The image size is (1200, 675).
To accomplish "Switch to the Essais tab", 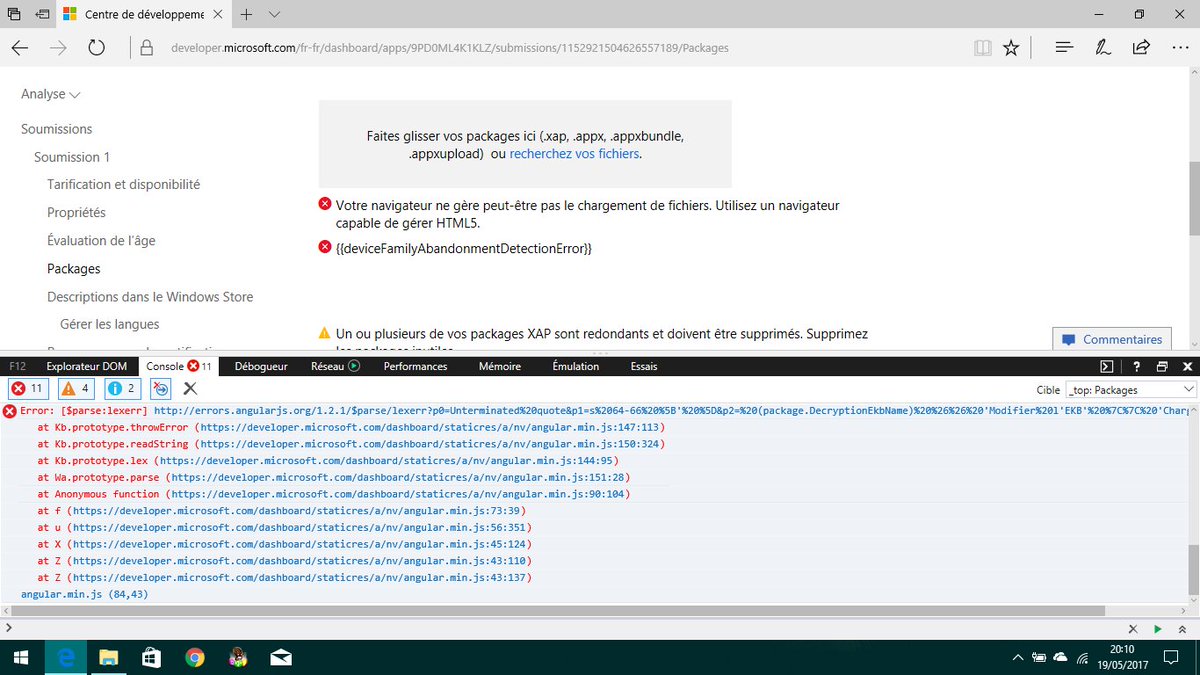I will (644, 366).
